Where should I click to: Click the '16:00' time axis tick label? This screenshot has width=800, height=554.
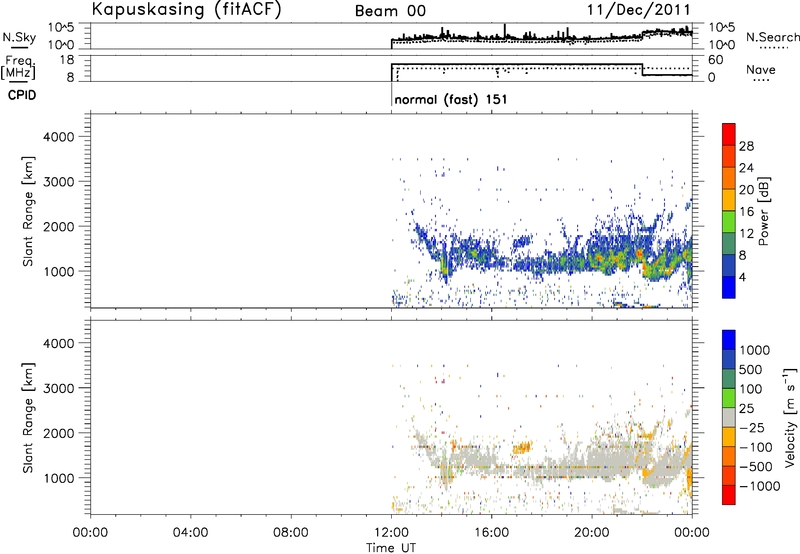pos(491,533)
